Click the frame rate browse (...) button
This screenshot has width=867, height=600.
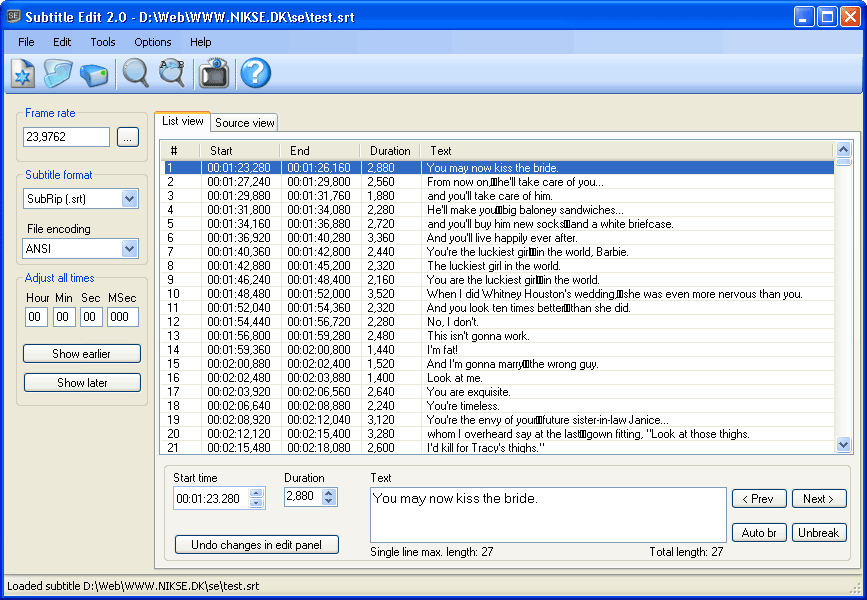tap(128, 137)
